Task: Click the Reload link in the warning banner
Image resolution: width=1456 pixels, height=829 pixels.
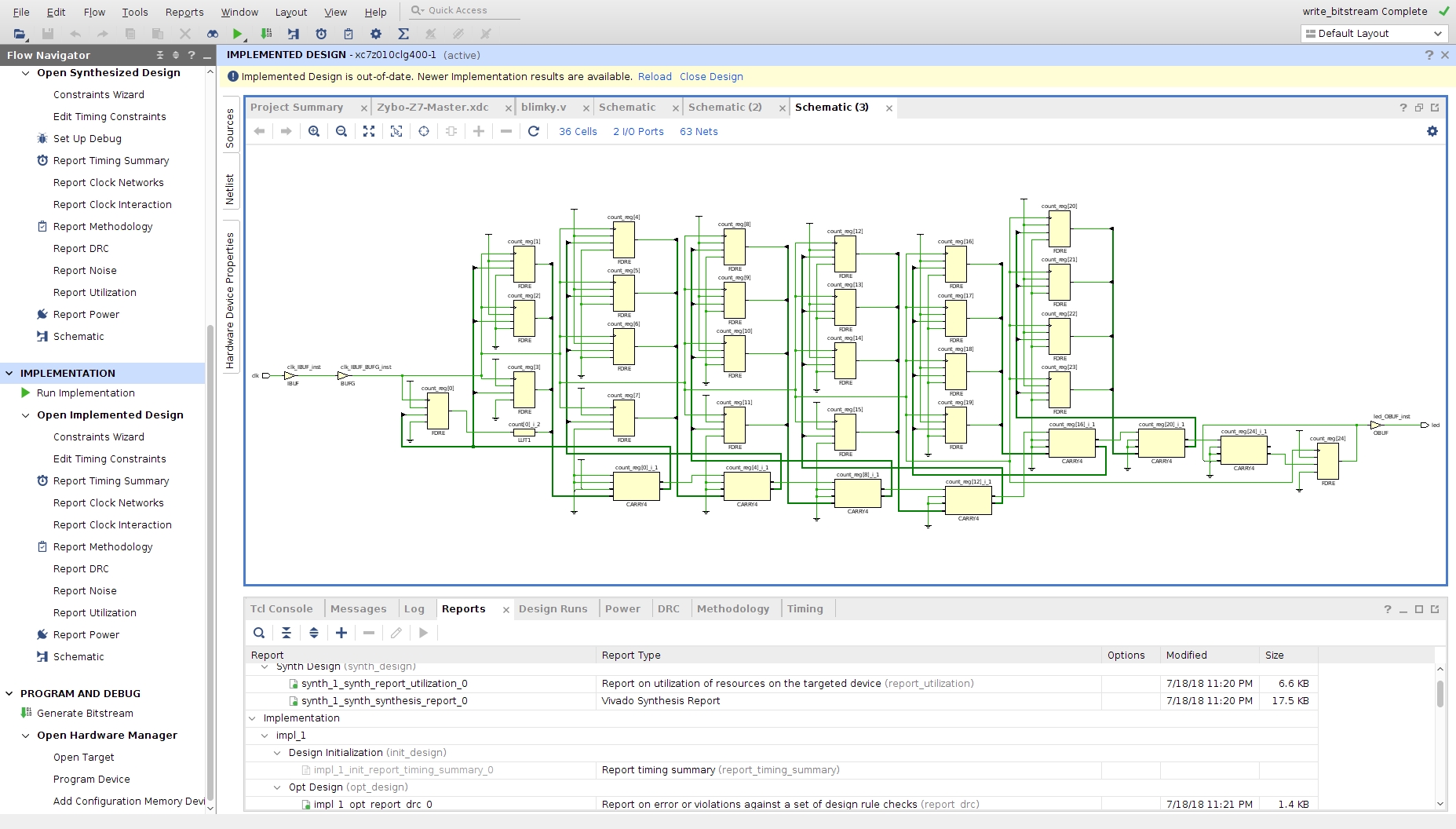Action: tap(655, 77)
